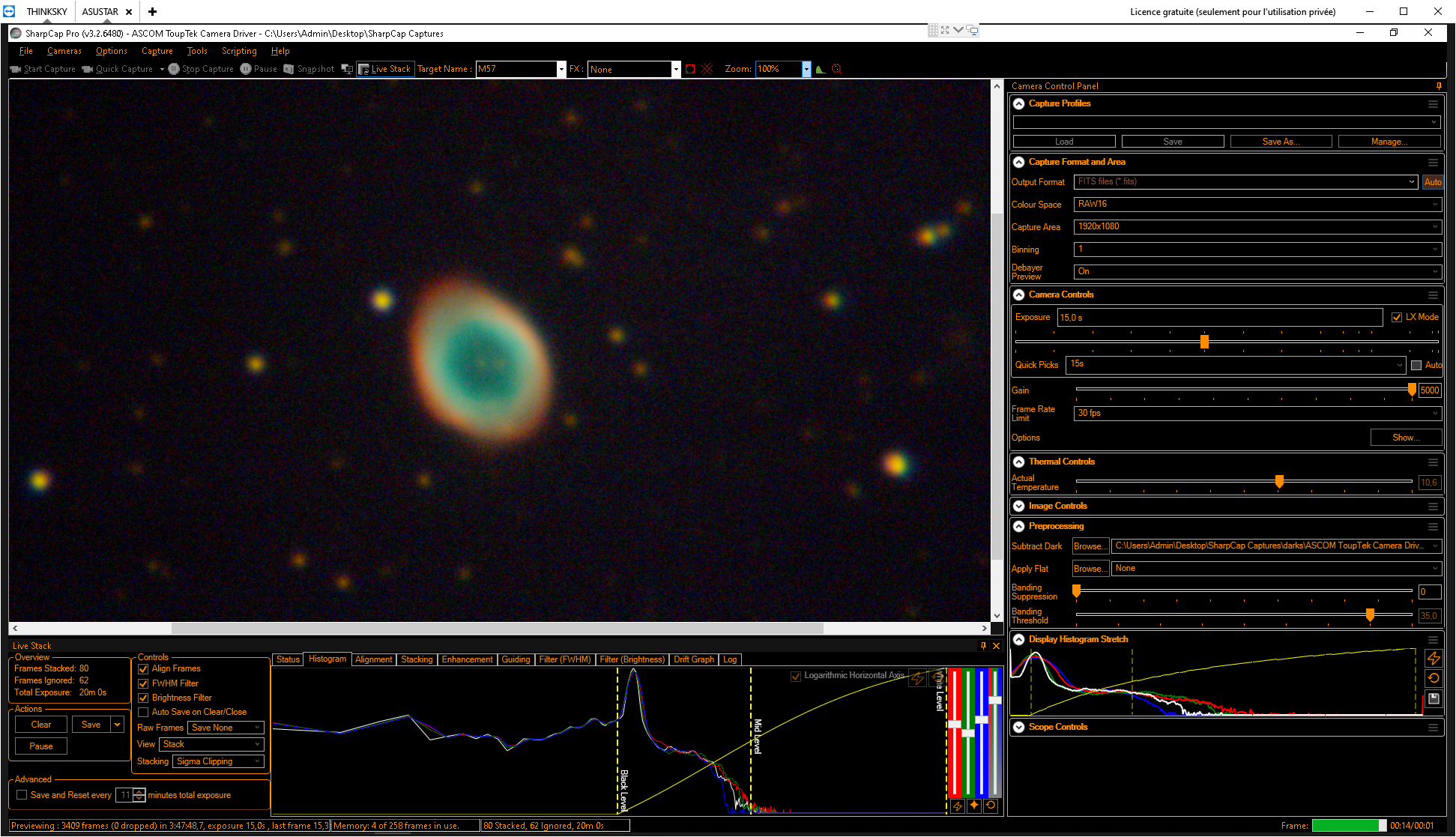Open the Colour Space RAW16 dropdown
The height and width of the screenshot is (837, 1456).
click(1257, 204)
